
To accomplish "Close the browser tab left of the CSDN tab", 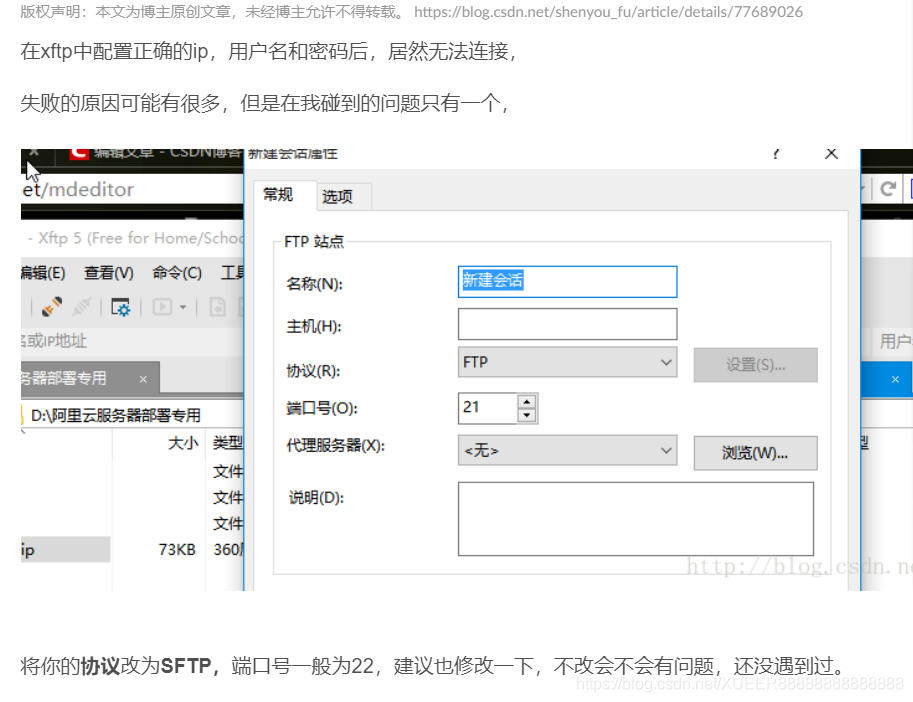I will [x=34, y=153].
